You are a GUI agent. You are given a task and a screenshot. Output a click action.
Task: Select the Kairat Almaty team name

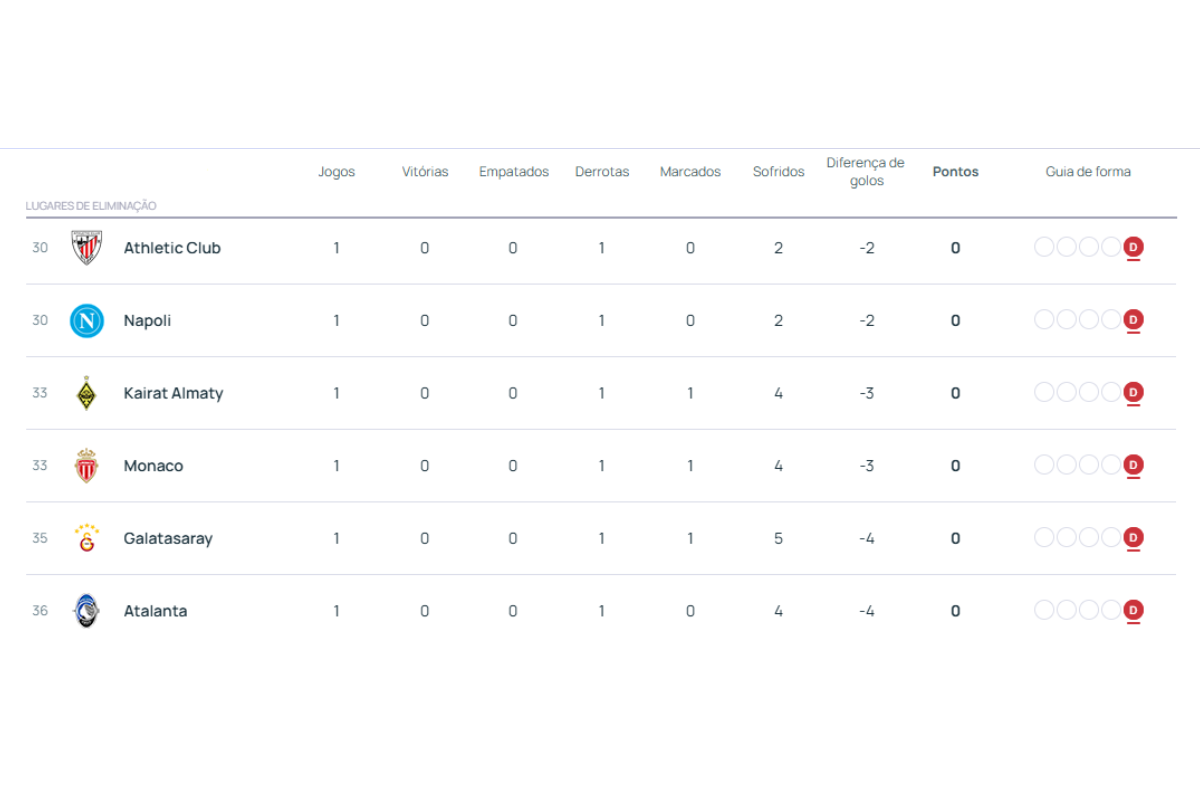click(173, 393)
